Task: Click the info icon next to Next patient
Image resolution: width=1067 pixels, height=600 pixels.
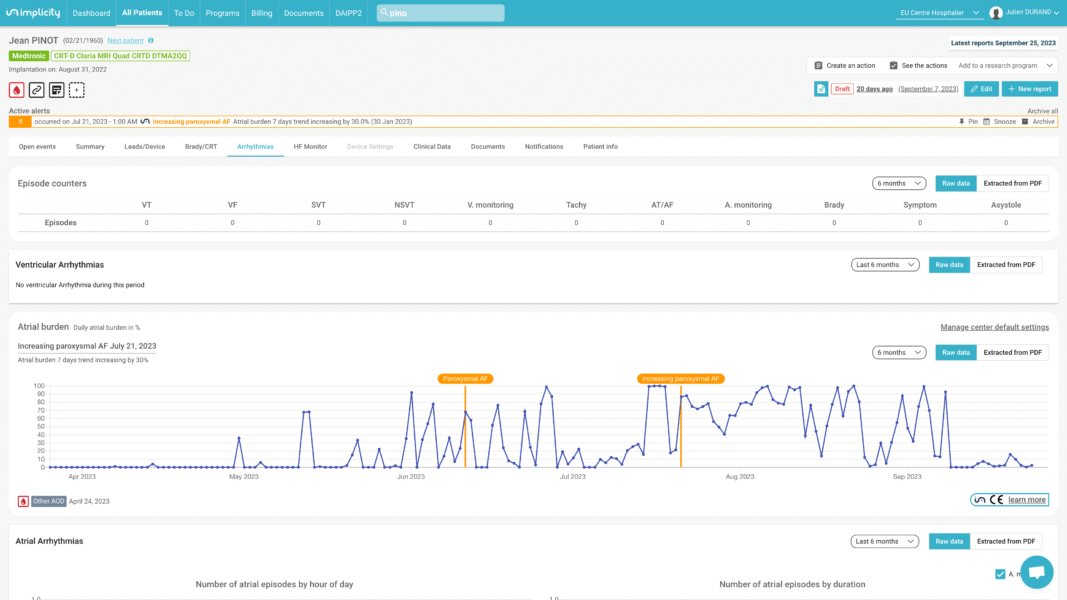Action: click(151, 41)
